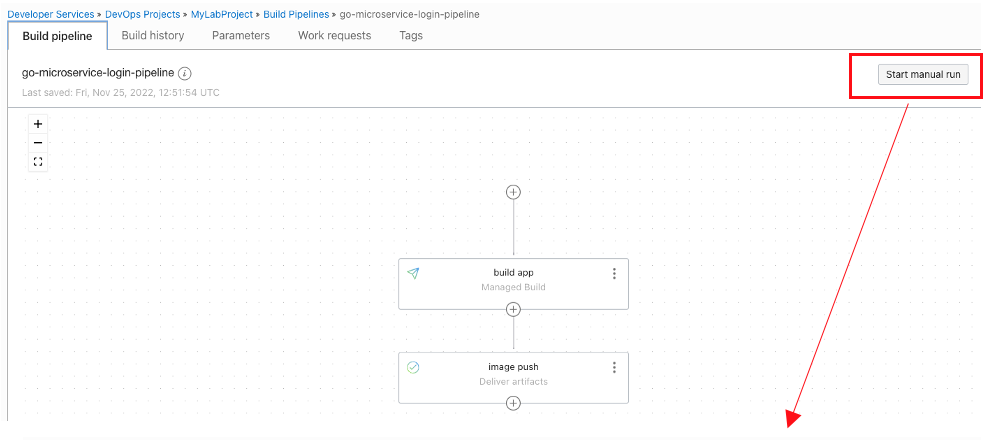993x440 pixels.
Task: Open the build app stage options menu
Action: pos(614,273)
